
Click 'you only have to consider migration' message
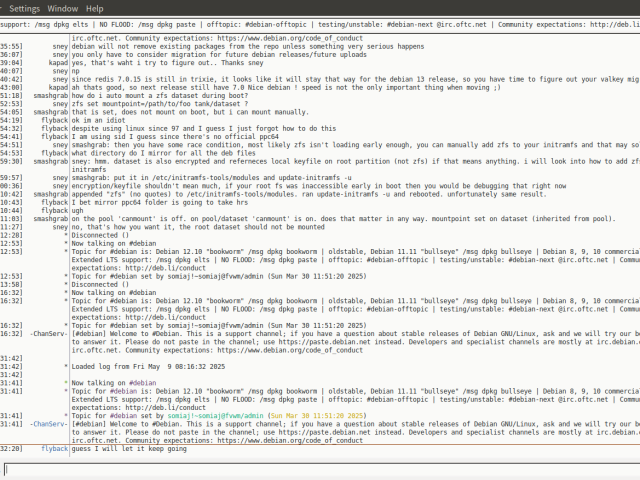[x=219, y=55]
